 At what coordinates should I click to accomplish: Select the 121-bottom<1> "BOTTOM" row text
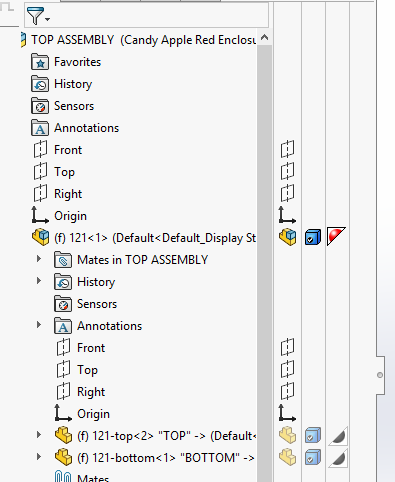(x=166, y=458)
